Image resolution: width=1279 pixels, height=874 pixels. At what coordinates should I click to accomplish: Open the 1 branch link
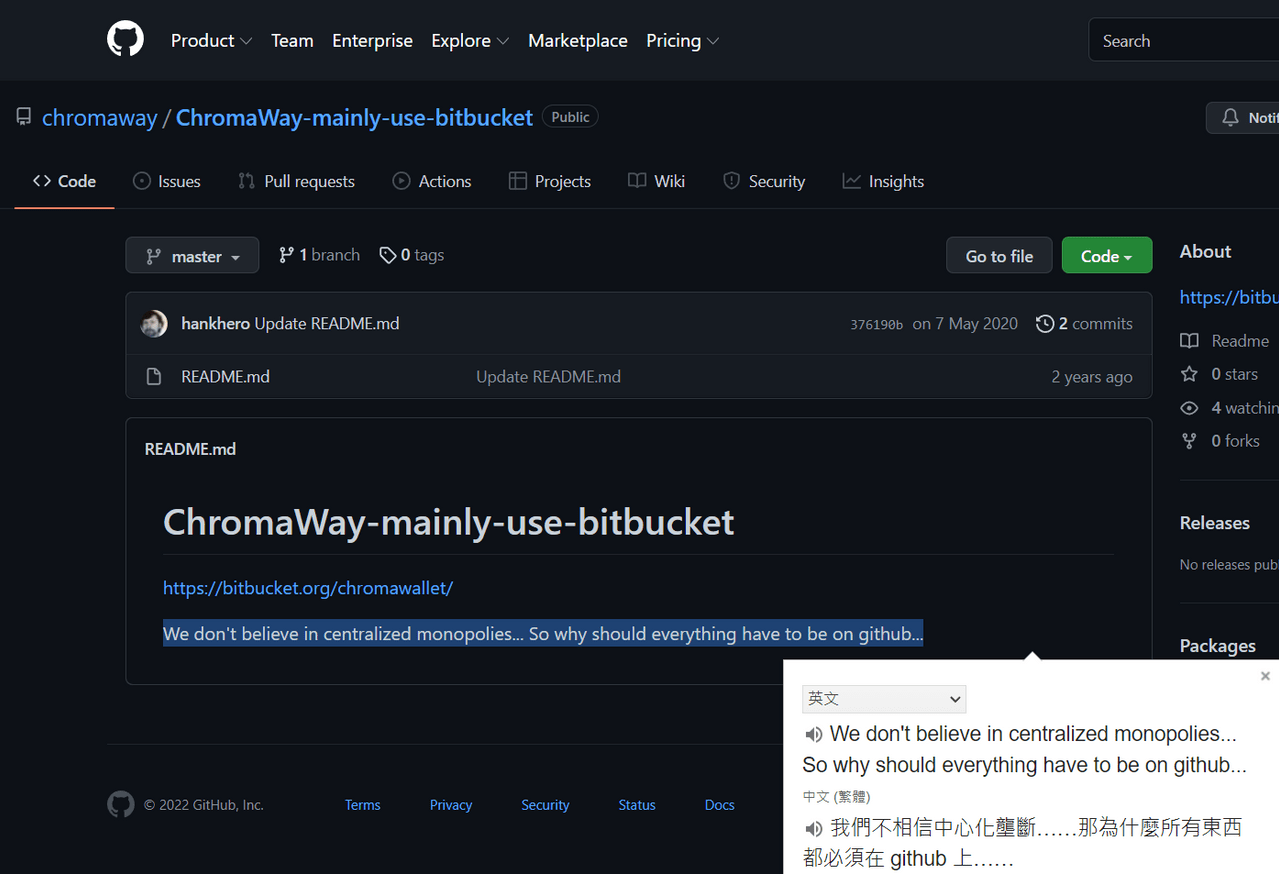(x=319, y=255)
